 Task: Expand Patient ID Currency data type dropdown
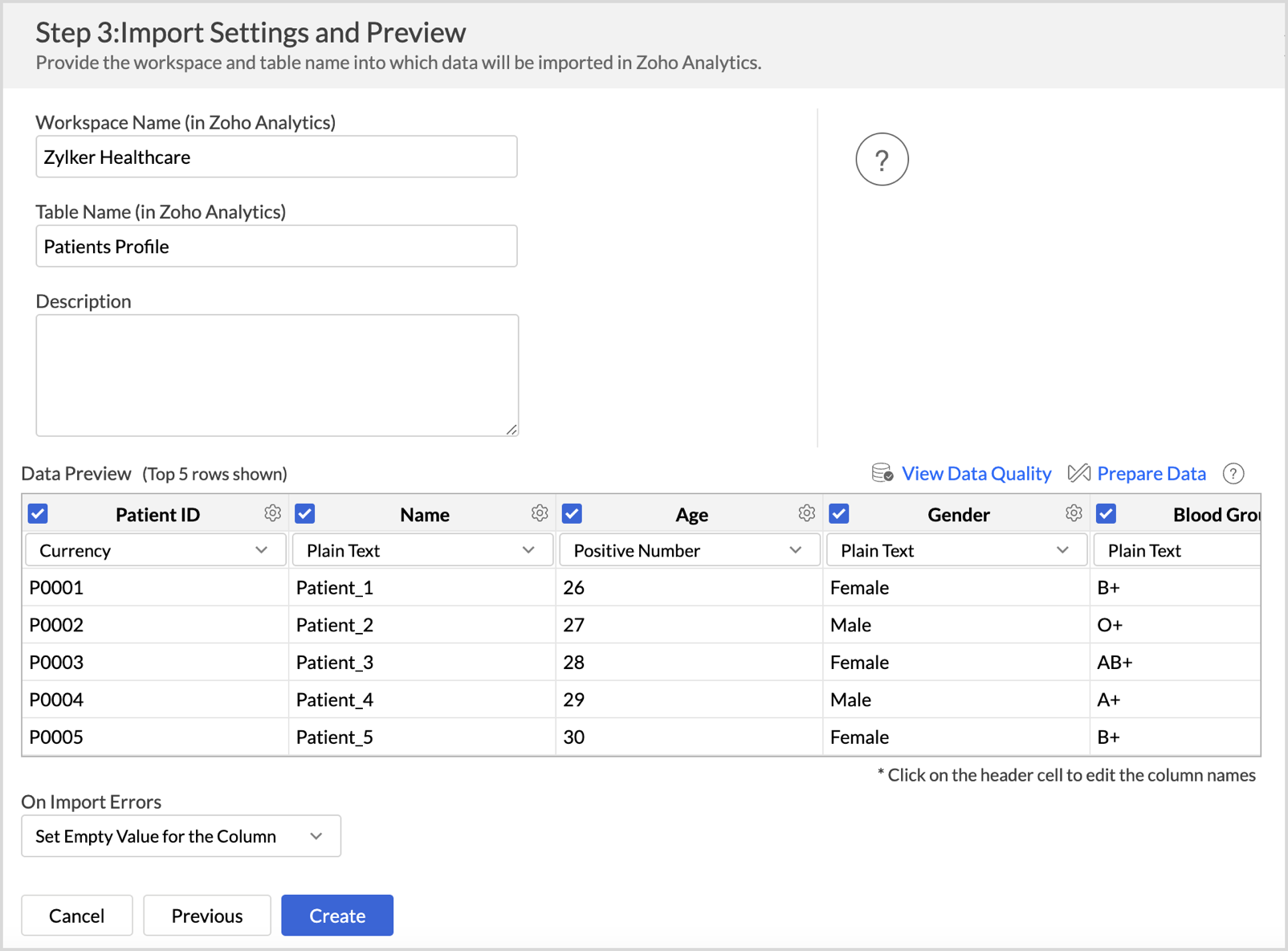click(x=154, y=550)
